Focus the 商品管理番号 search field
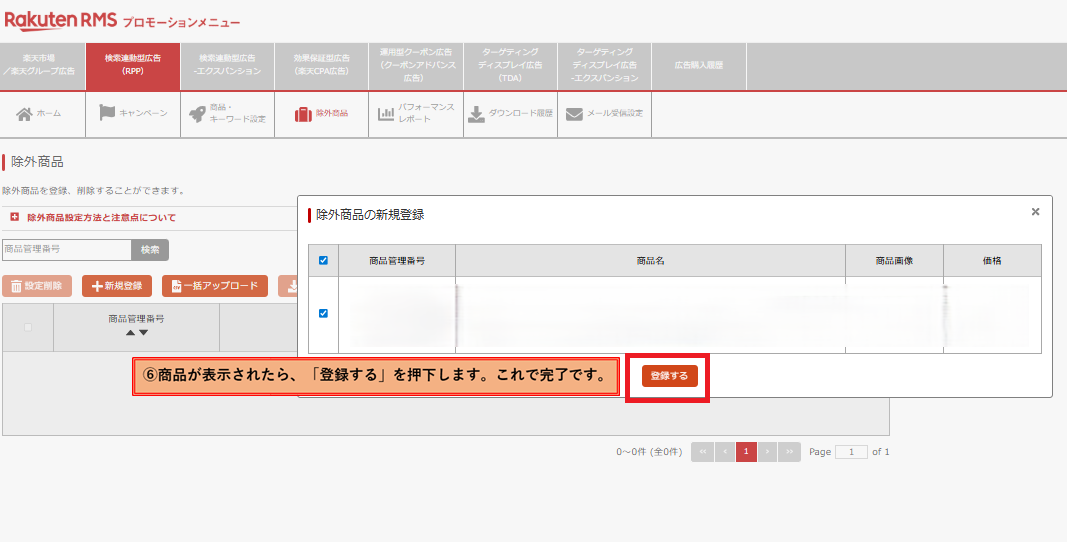1067x542 pixels. [66, 249]
